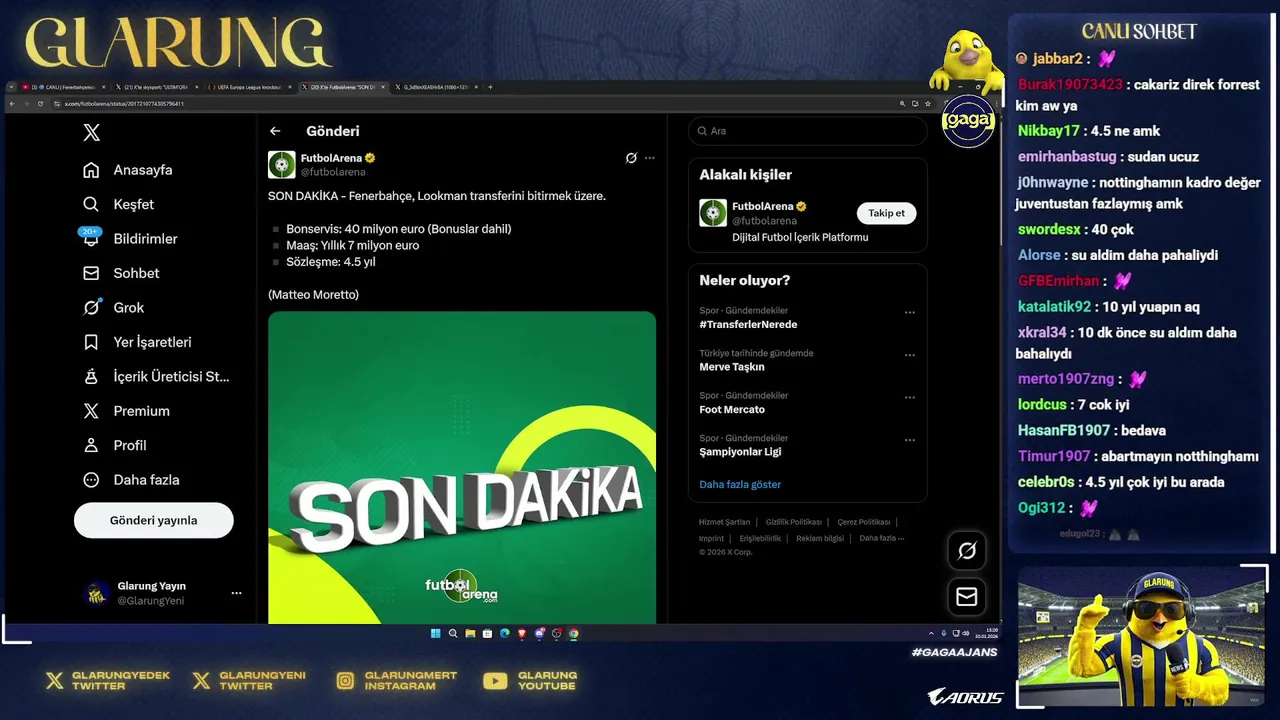Open Chrome from taskbar
Viewport: 1280px width, 720px height.
[574, 633]
